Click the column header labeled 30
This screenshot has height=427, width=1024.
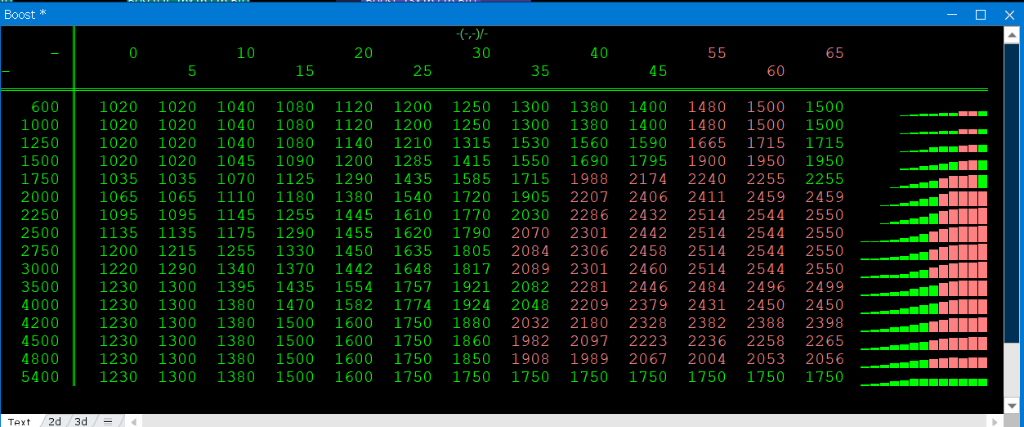click(x=481, y=53)
